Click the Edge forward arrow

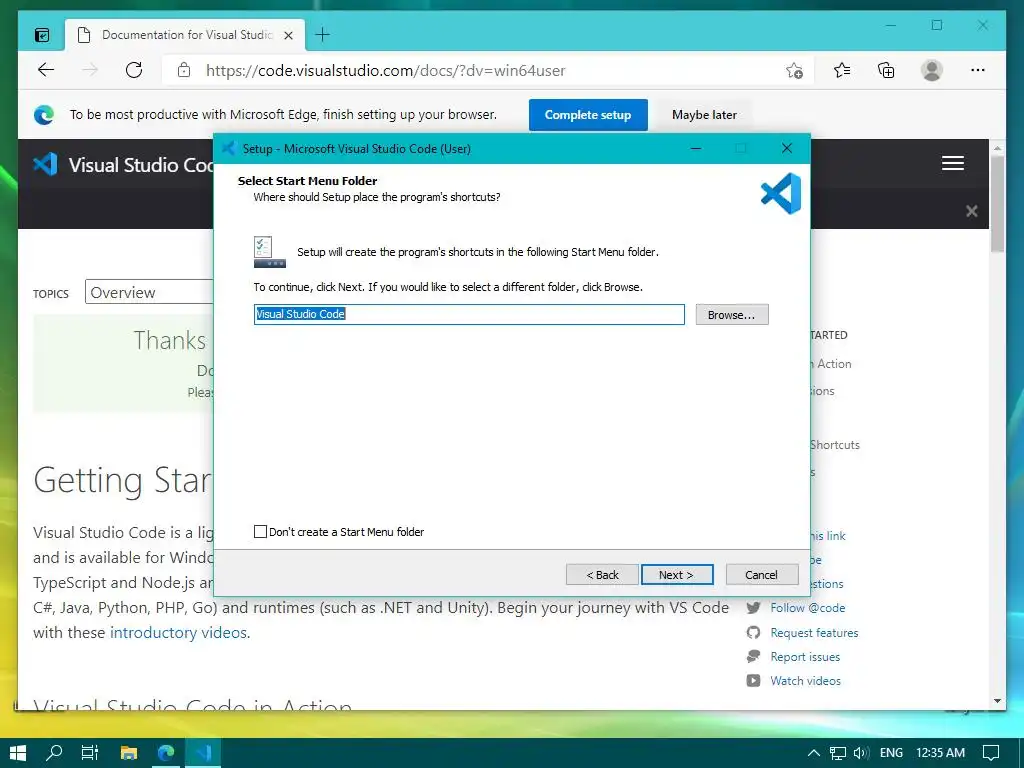[x=90, y=70]
